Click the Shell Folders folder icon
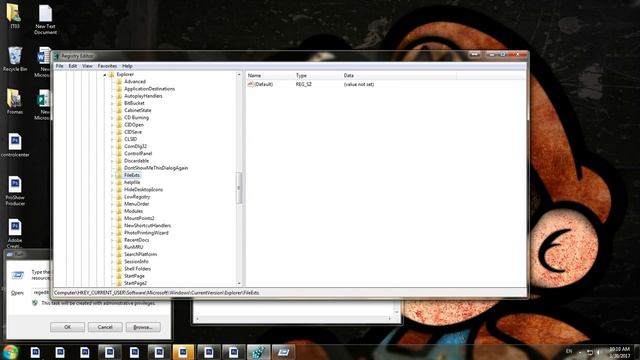This screenshot has width=640, height=360. (x=119, y=269)
